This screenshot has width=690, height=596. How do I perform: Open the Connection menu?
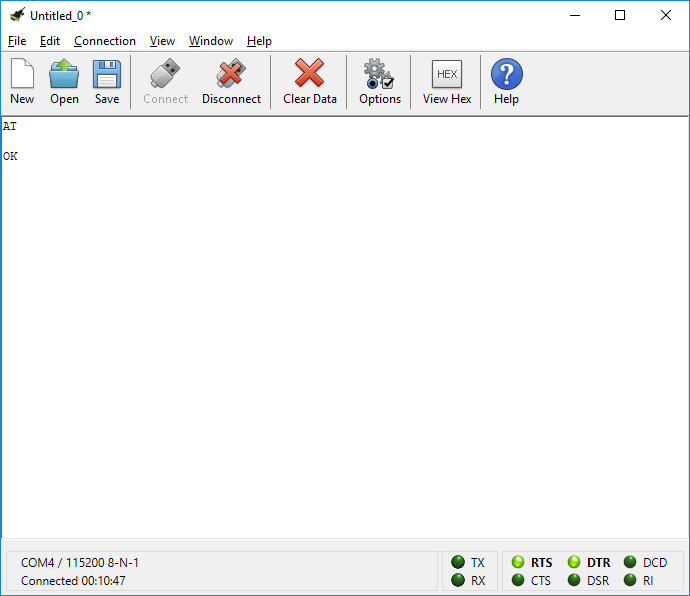point(105,41)
